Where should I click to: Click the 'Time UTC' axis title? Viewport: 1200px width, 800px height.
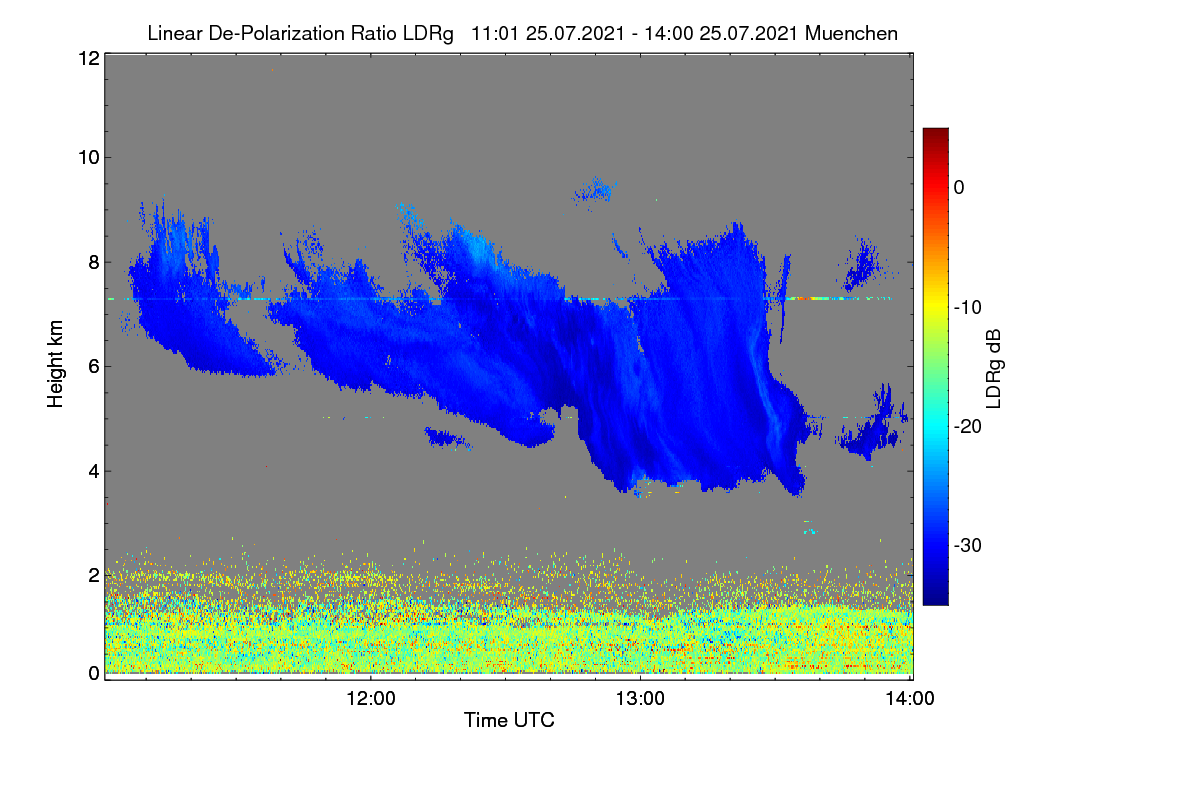[509, 720]
